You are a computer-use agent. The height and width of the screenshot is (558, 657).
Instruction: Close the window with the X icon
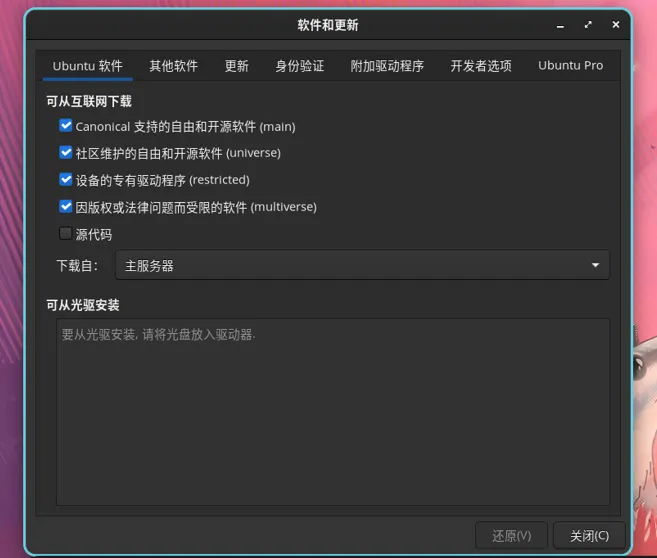pos(616,25)
